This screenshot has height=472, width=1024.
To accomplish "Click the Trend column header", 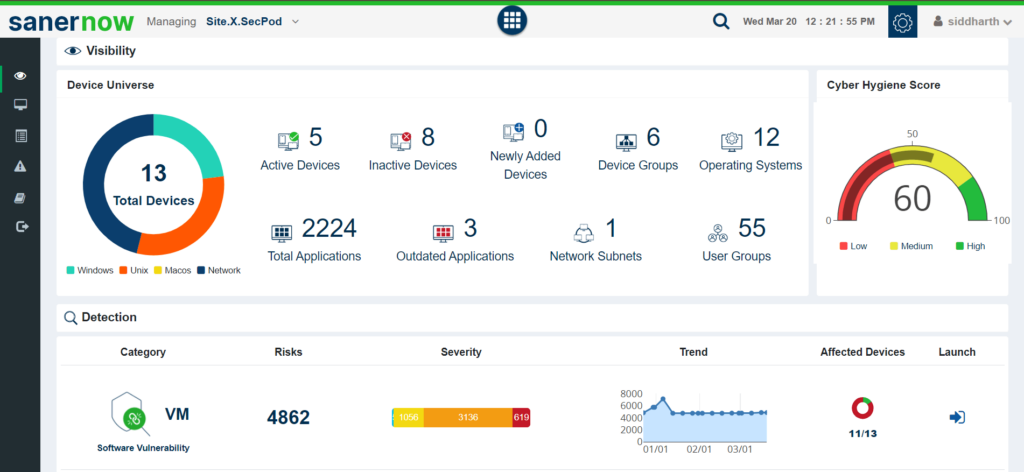I will click(693, 352).
